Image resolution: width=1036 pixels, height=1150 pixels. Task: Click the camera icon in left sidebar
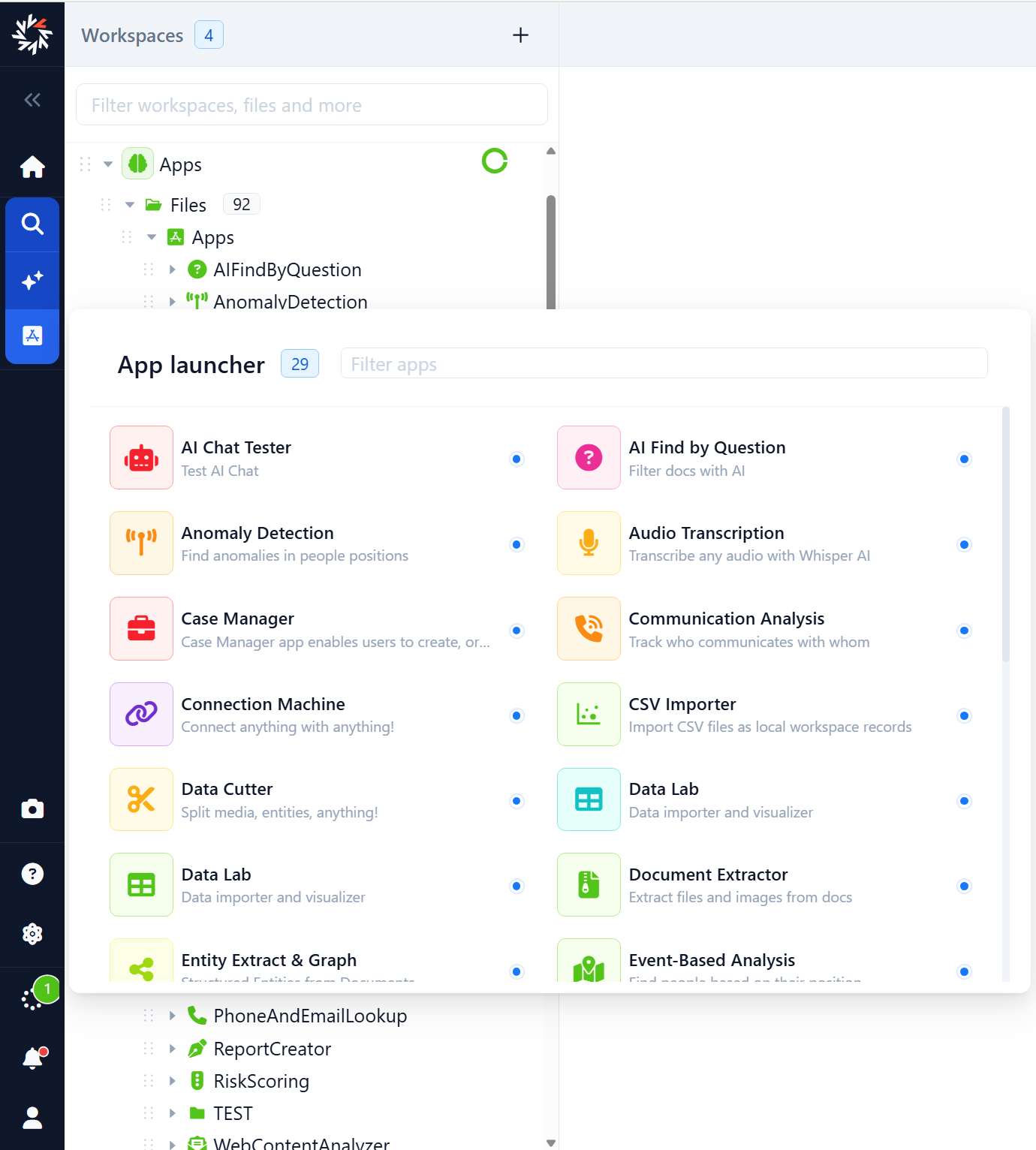coord(32,809)
